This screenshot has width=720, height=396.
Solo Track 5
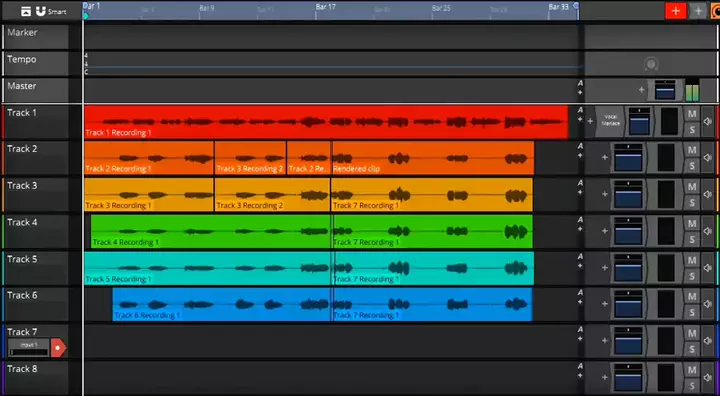tap(692, 276)
